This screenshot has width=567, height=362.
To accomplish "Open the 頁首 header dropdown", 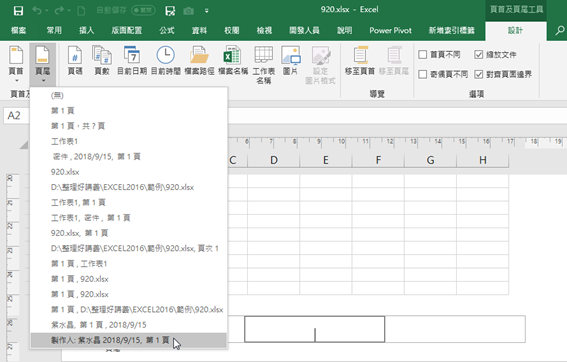I will click(16, 64).
